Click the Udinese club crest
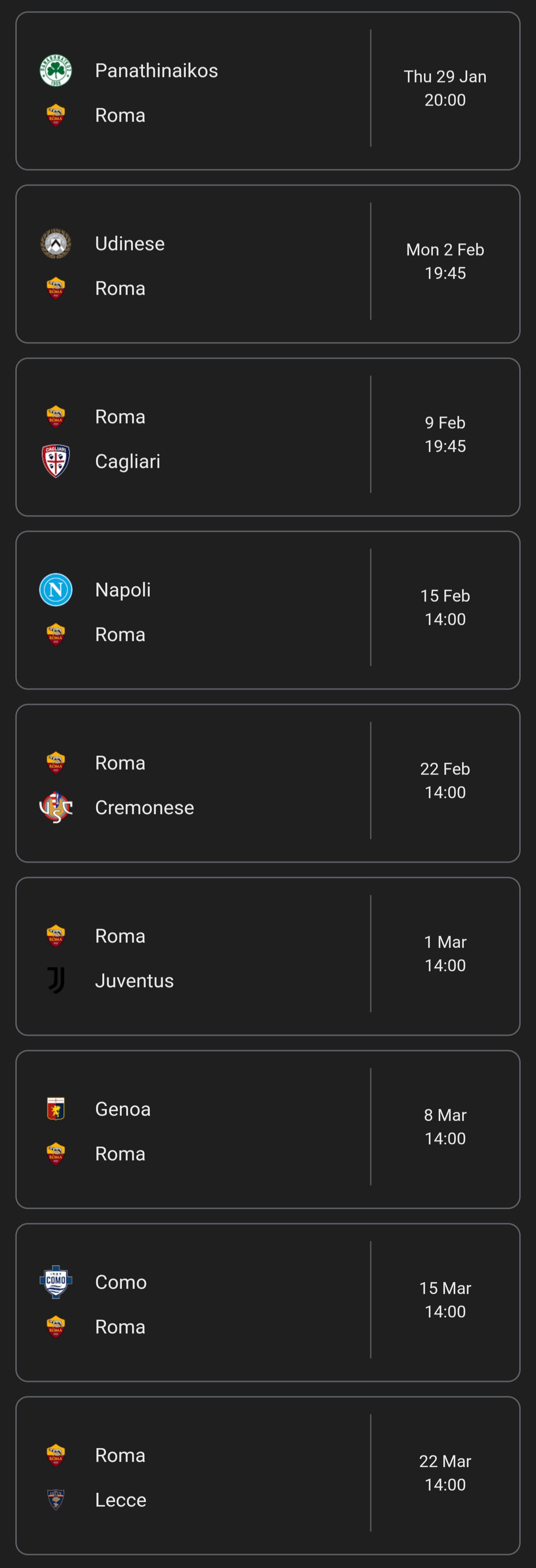This screenshot has width=536, height=1568. click(x=55, y=243)
